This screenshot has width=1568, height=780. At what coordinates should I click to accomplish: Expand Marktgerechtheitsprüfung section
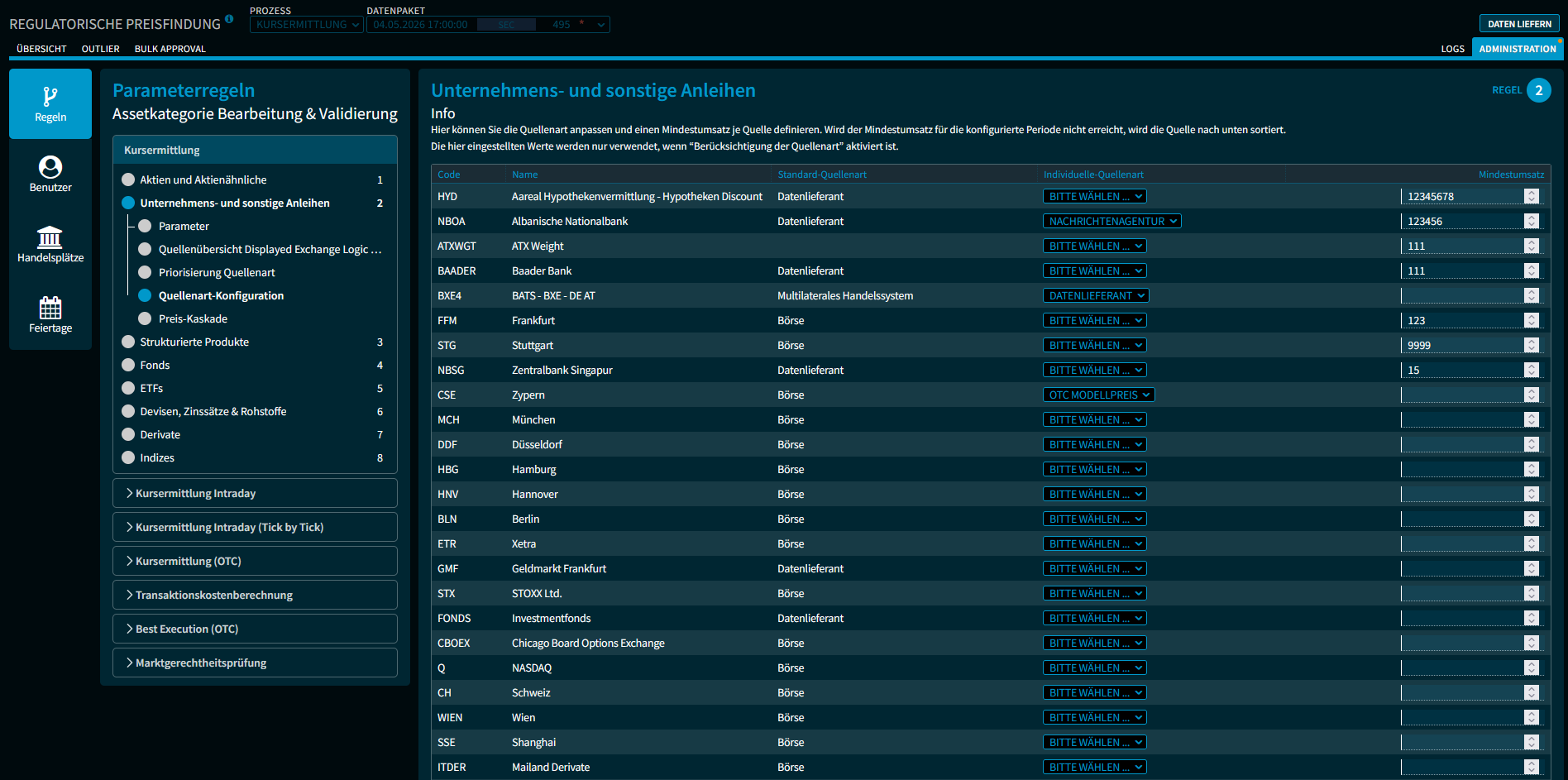(x=255, y=663)
